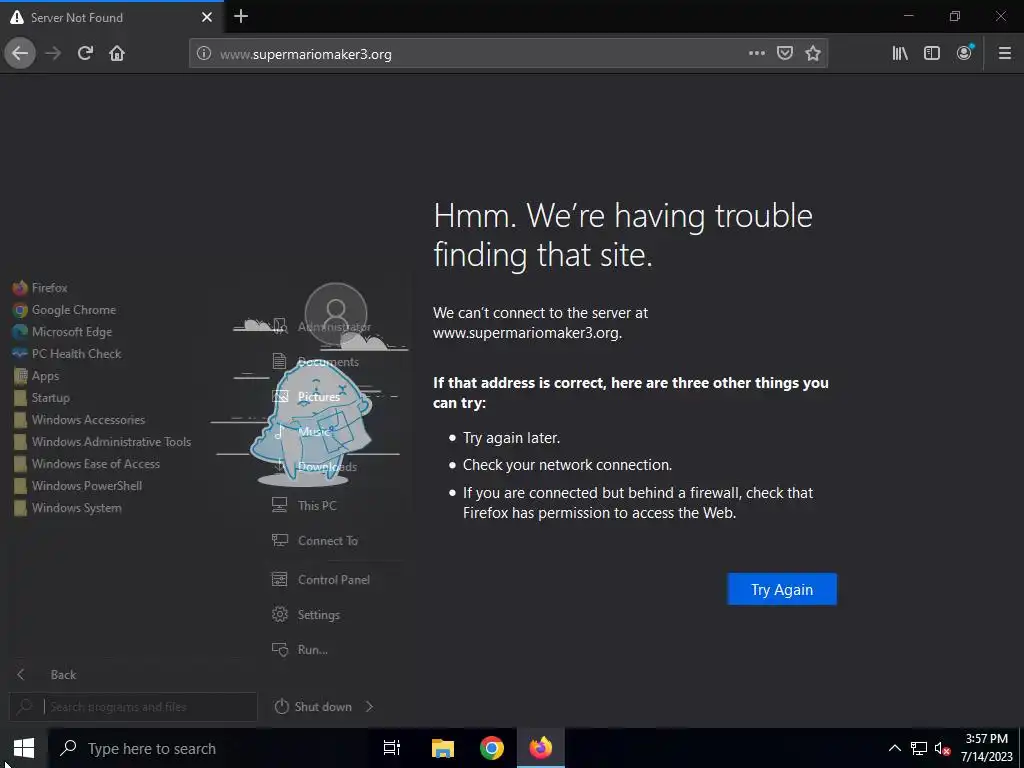
Task: Show site information for this address
Action: click(x=204, y=54)
